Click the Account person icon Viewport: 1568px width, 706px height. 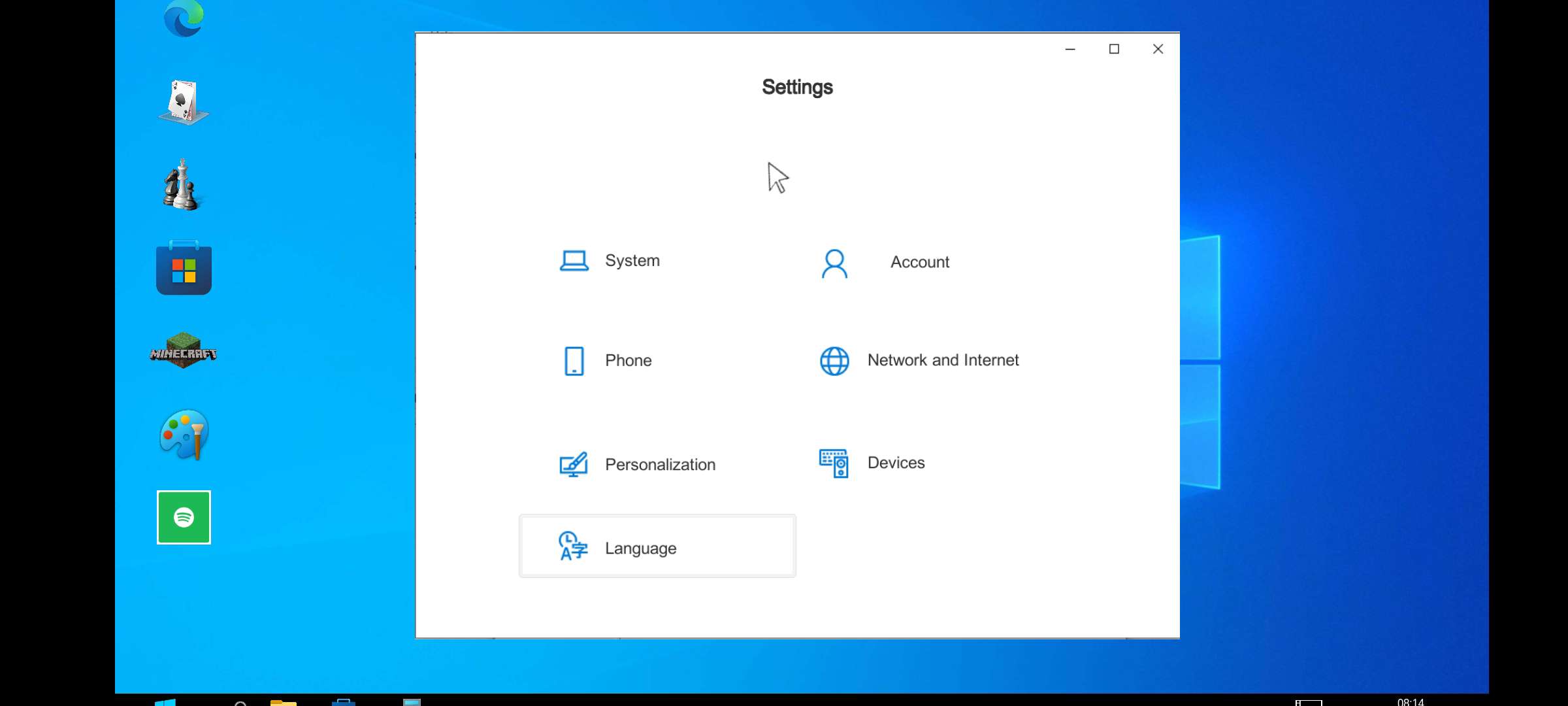click(x=834, y=263)
